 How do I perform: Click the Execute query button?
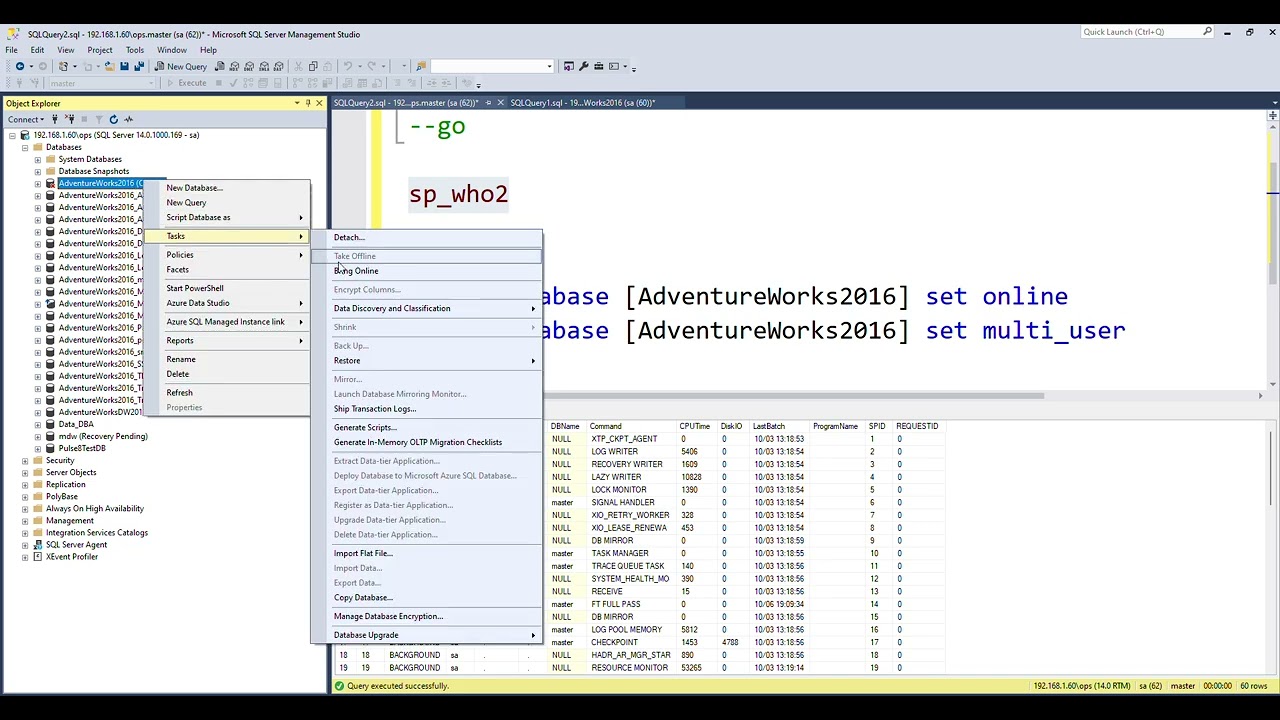click(186, 83)
